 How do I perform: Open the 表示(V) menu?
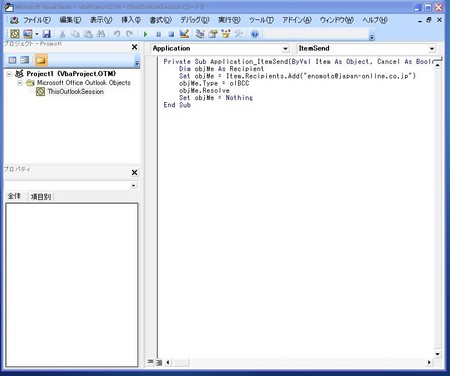[x=101, y=20]
